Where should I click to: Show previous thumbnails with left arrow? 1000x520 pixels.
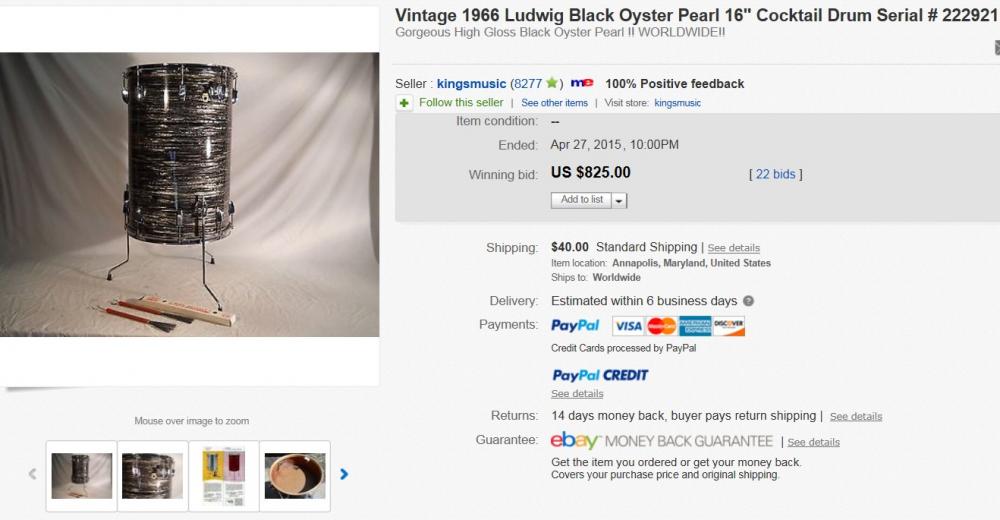click(32, 474)
